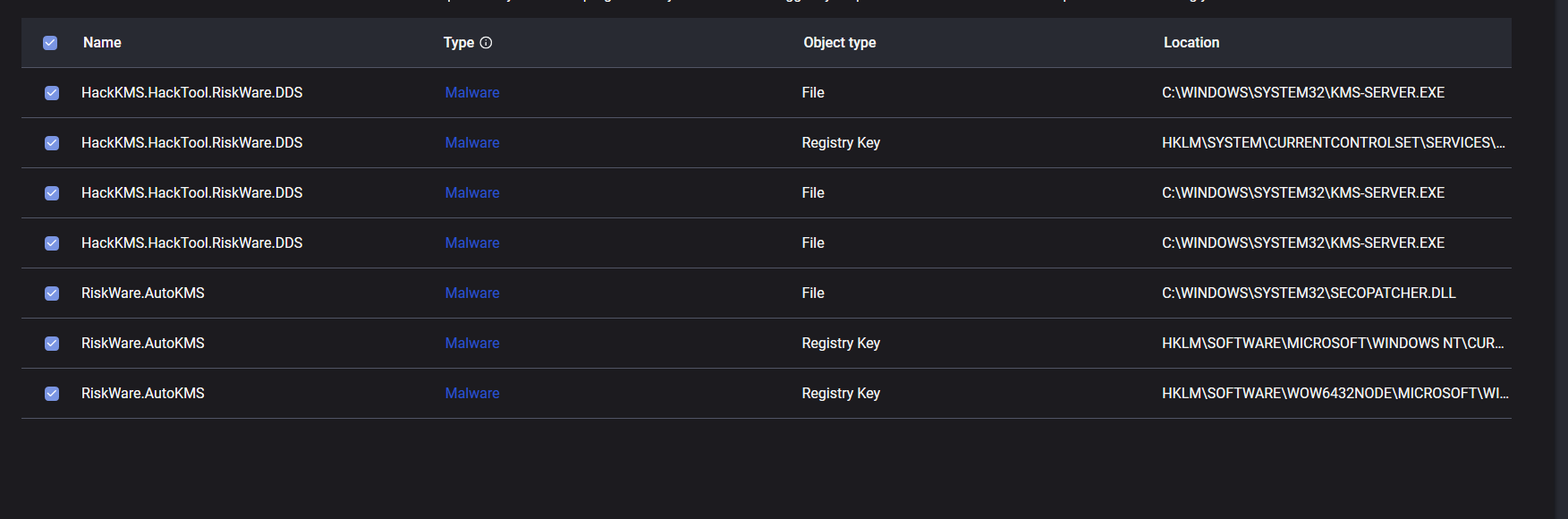Select the CURRENTCONTROLSET\SERVICES location entry

[1333, 143]
